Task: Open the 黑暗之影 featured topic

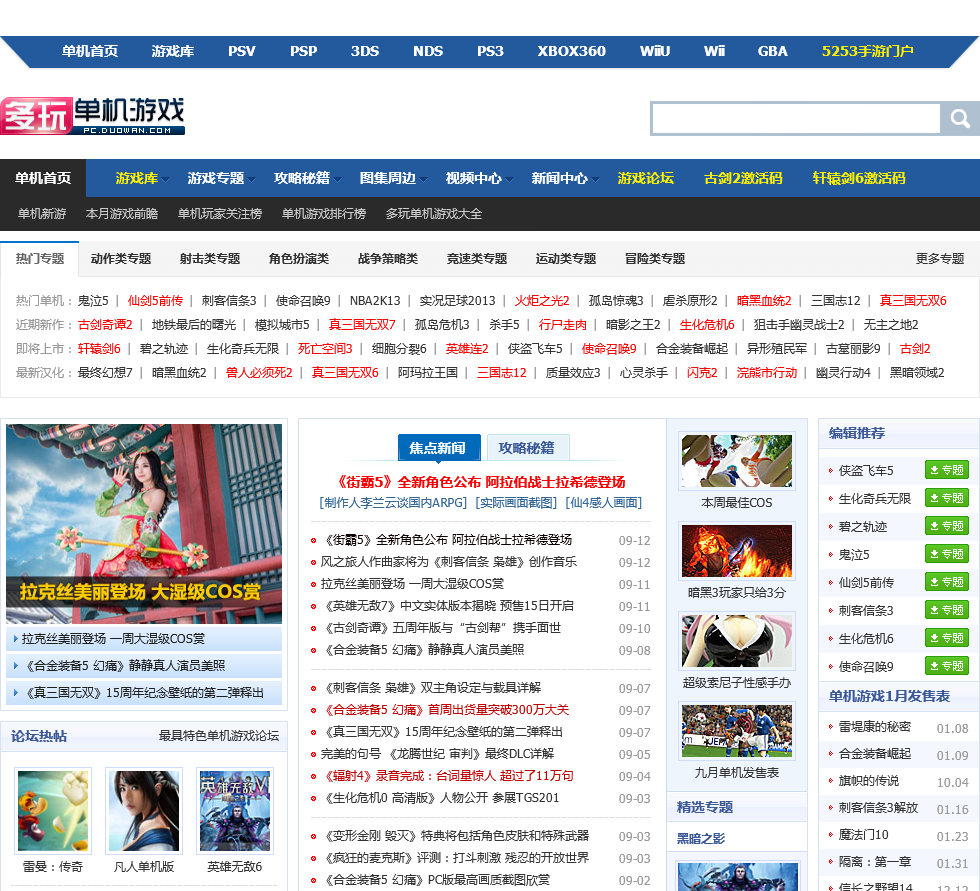Action: tap(701, 839)
